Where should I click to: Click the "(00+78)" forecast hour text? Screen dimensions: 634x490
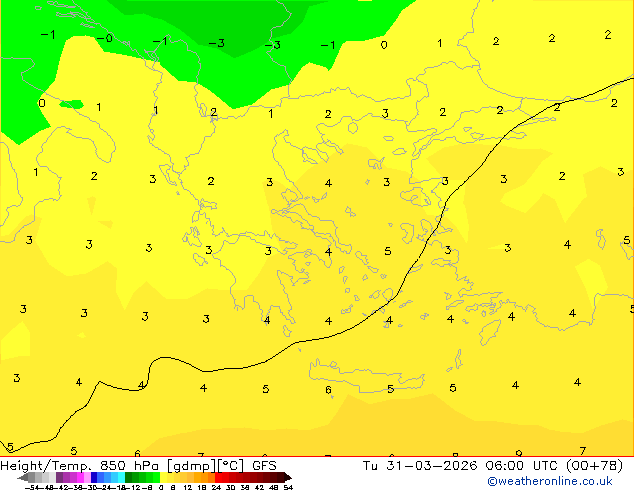click(594, 466)
